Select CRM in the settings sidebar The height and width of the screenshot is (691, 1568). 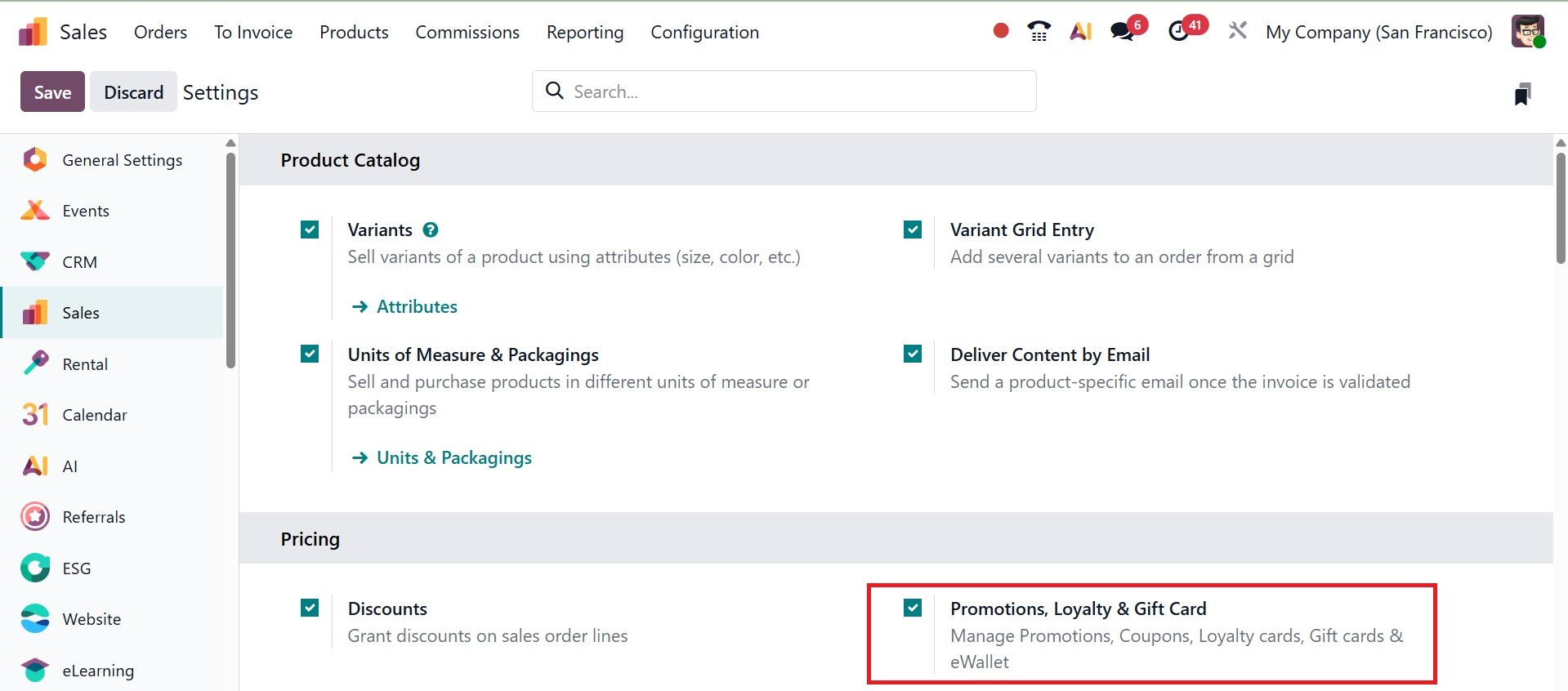pos(79,262)
